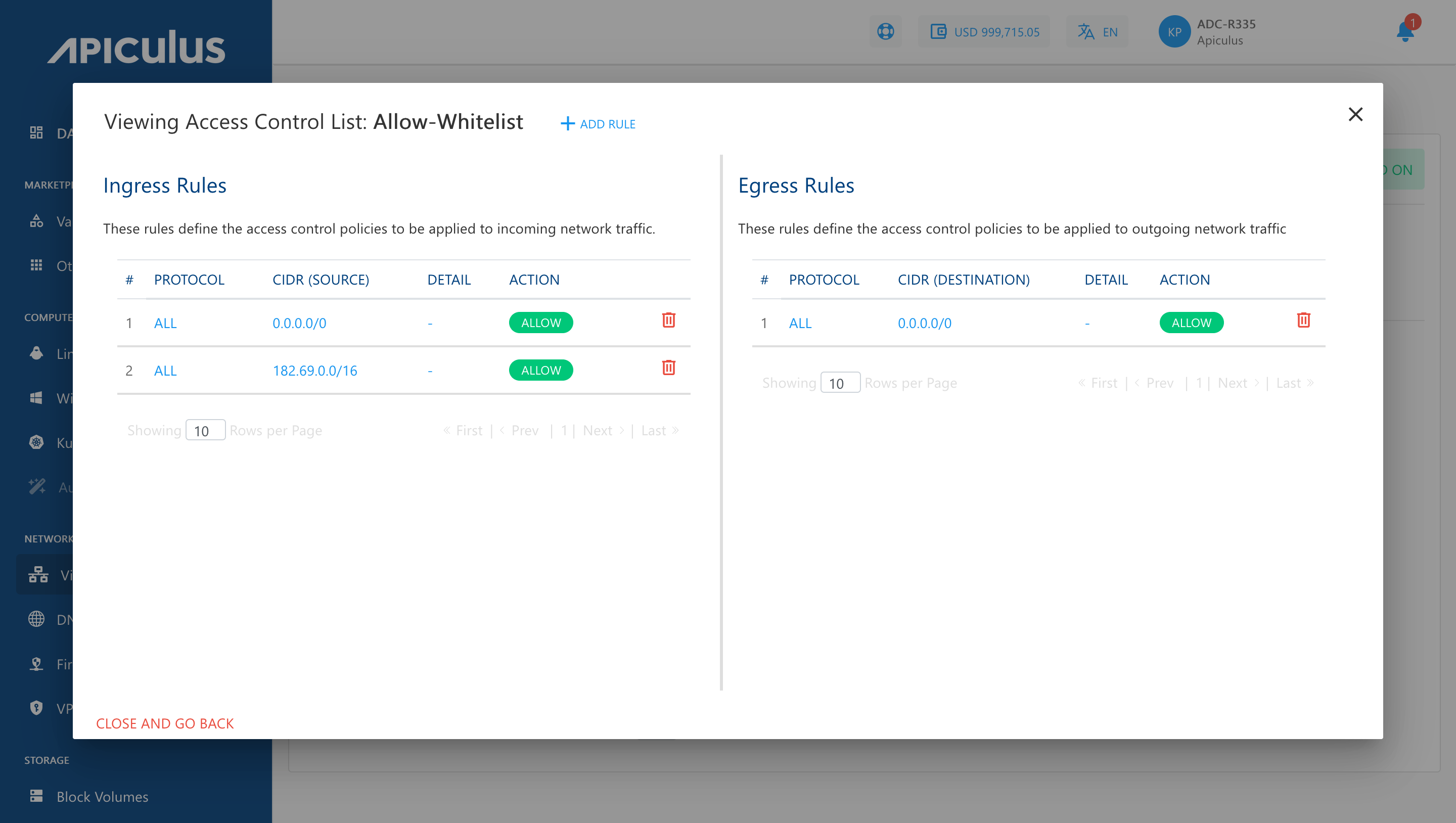Open the 182.69.0.0/16 CIDR link
The height and width of the screenshot is (823, 1456).
[315, 370]
